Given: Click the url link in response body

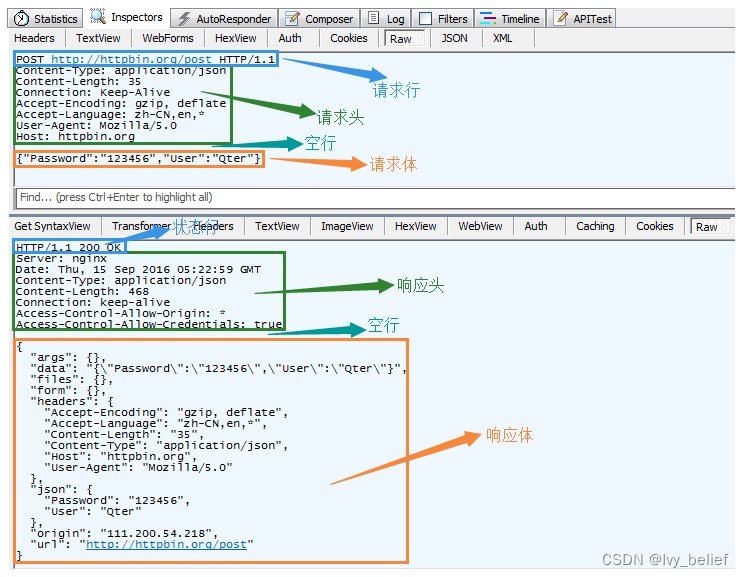Looking at the screenshot, I should click(x=167, y=544).
